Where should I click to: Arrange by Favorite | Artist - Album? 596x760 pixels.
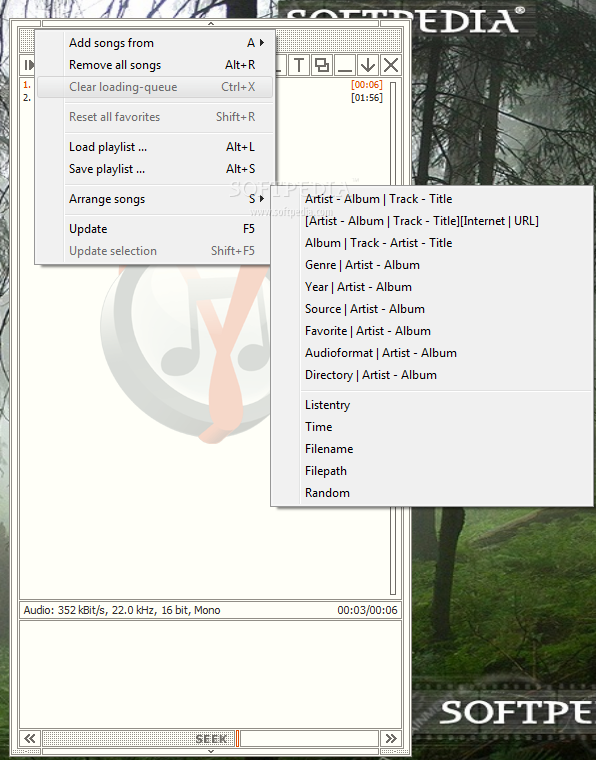point(432,331)
